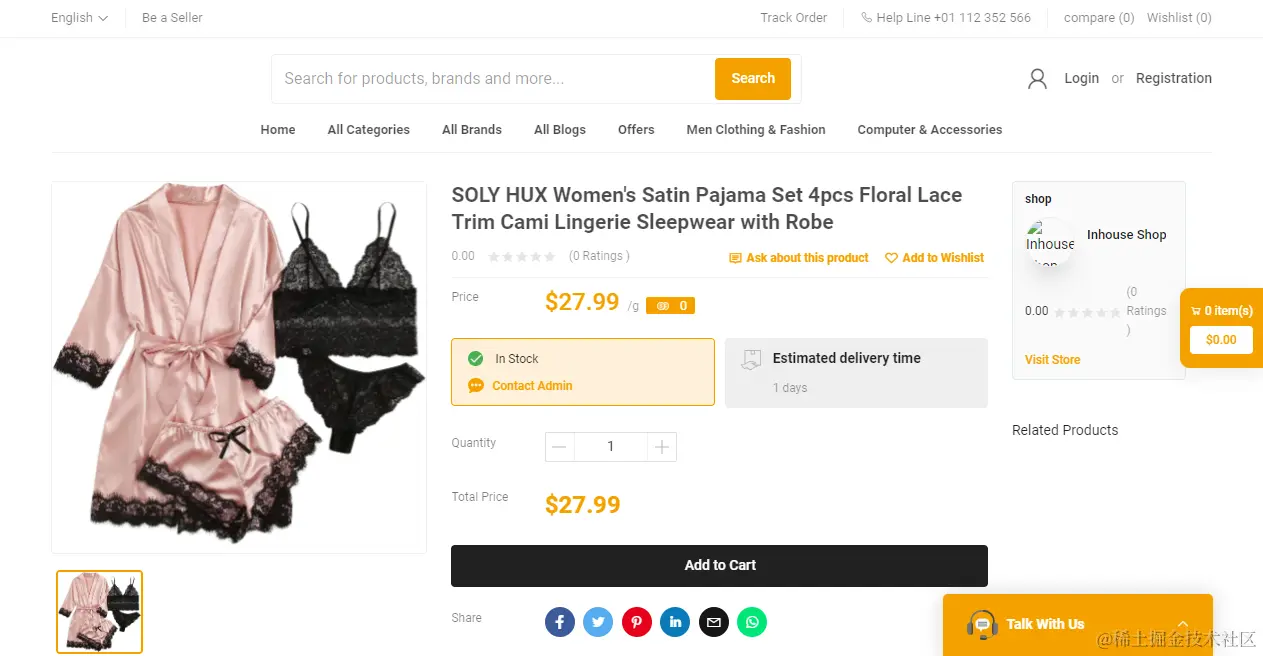This screenshot has height=656, width=1263.
Task: Share the product by email
Action: coord(713,621)
